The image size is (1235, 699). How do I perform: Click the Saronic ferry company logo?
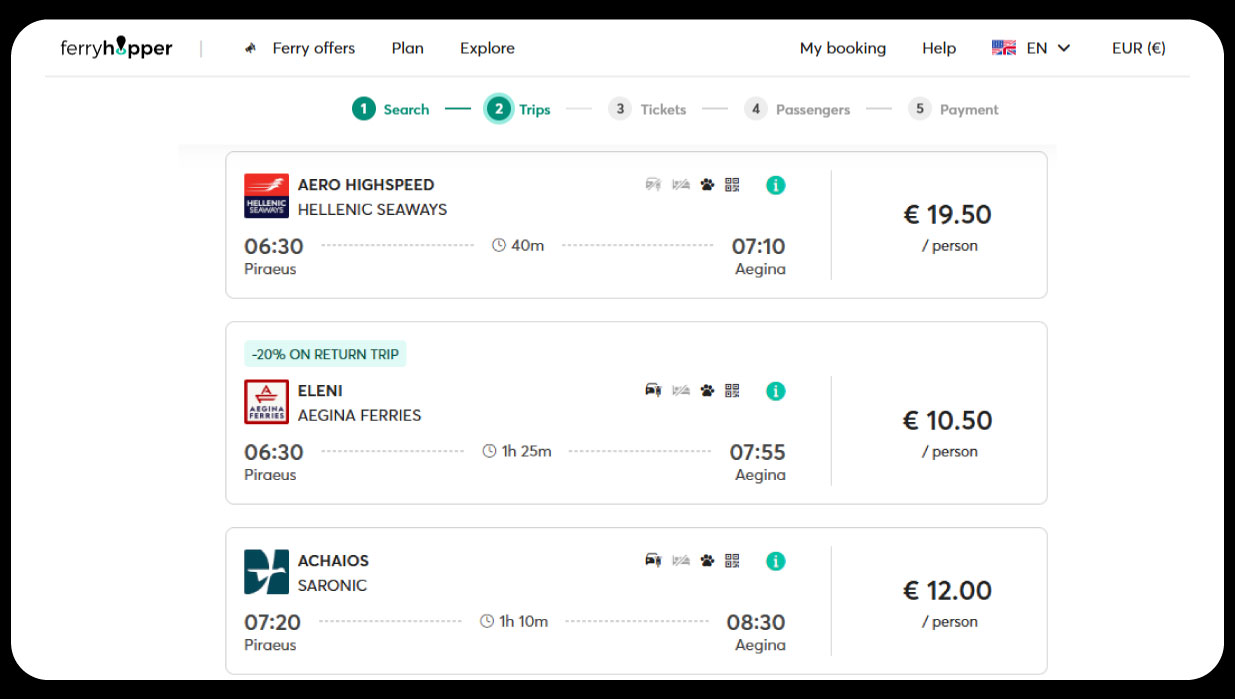266,572
